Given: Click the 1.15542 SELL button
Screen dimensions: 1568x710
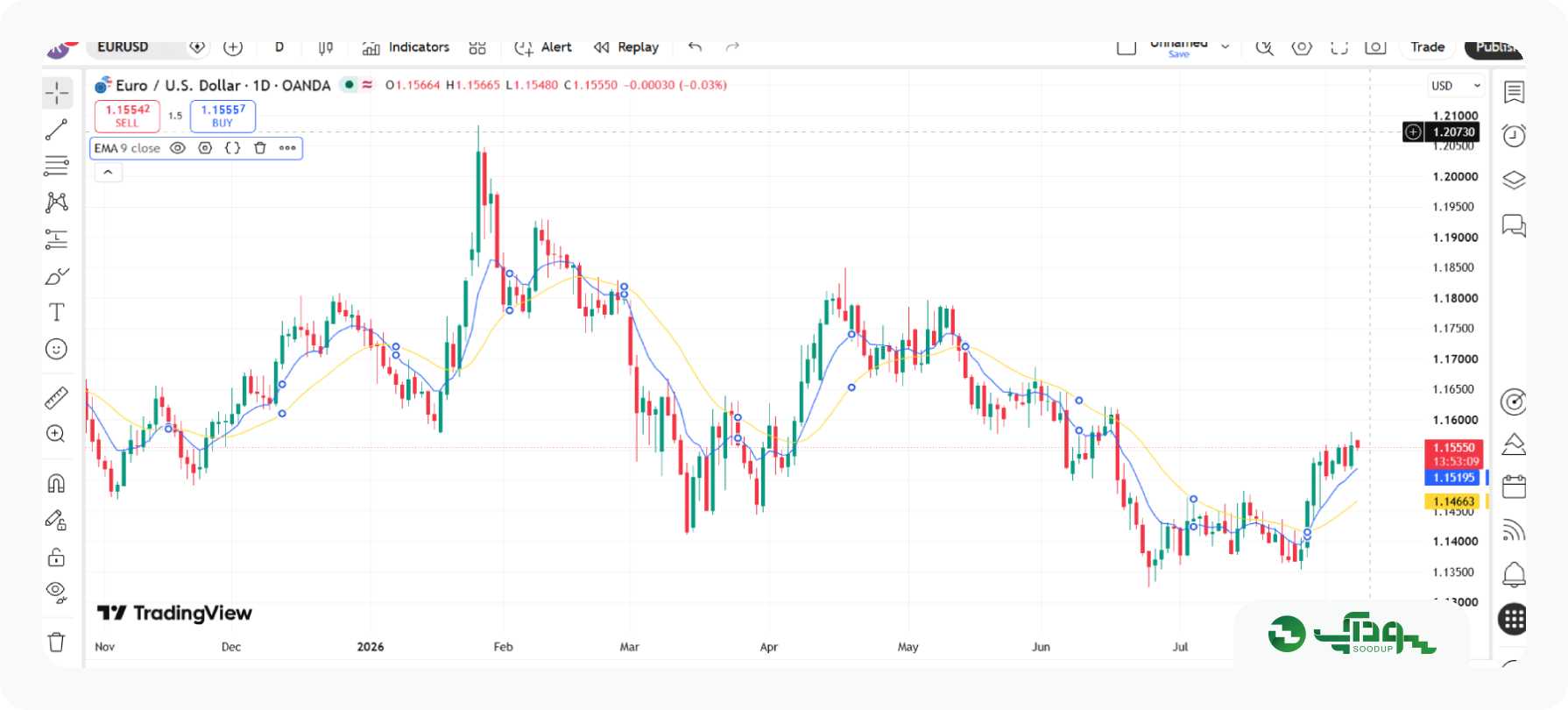Looking at the screenshot, I should pos(127,116).
